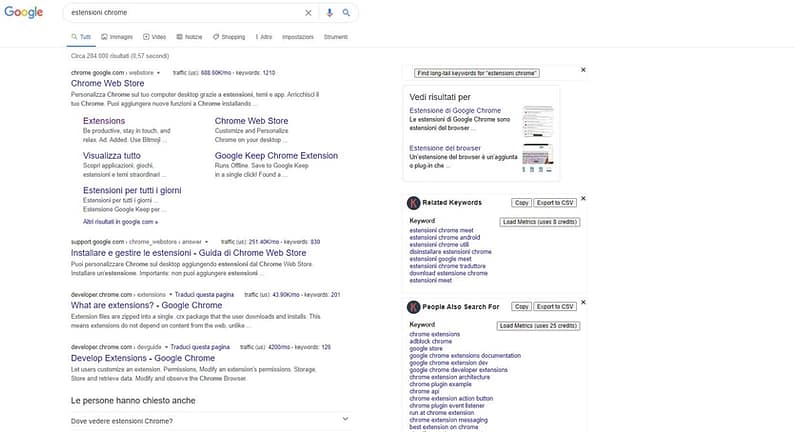Image resolution: width=795 pixels, height=432 pixels.
Task: Click keyword chrome extension architecture
Action: 450,377
